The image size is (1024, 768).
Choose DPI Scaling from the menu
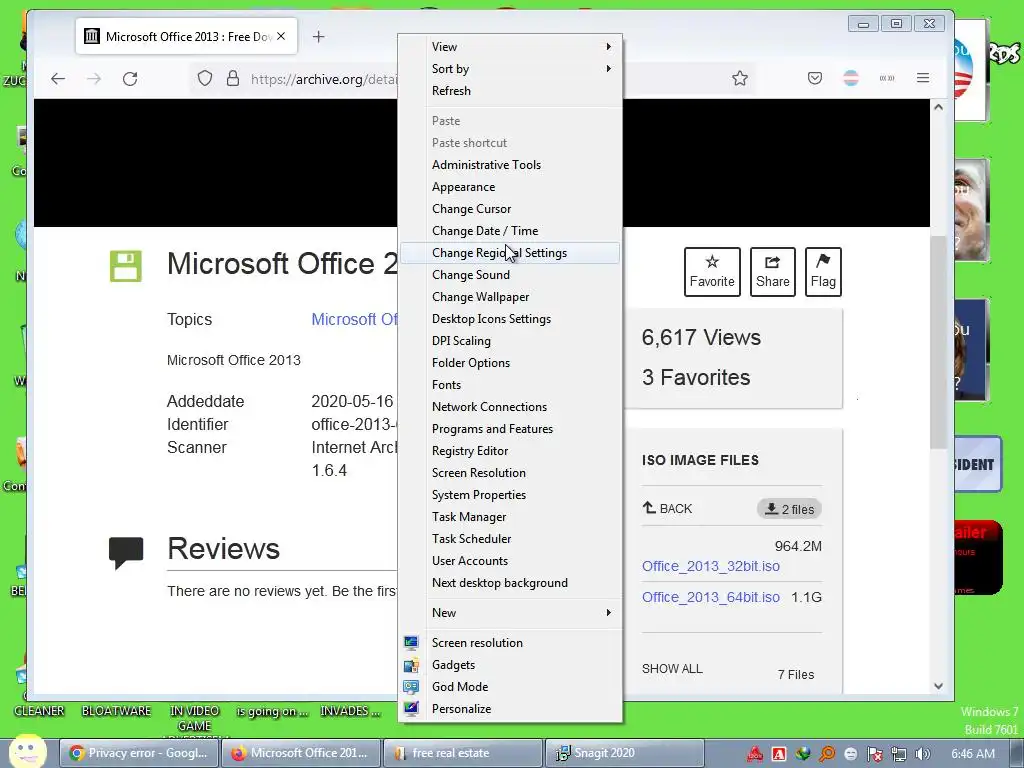509,341
